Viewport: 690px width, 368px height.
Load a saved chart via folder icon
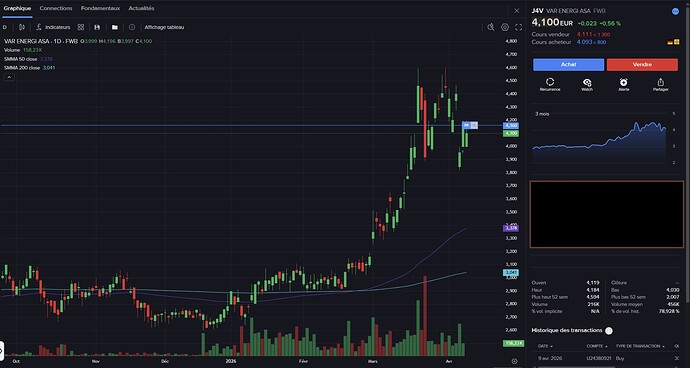click(115, 27)
